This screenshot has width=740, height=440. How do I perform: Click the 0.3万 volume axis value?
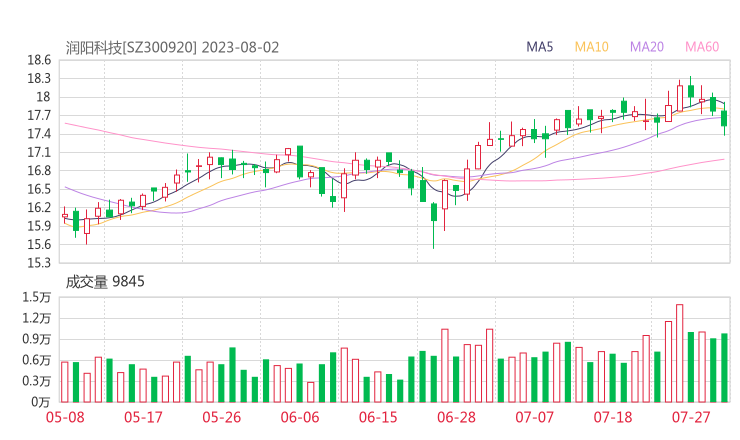point(36,381)
